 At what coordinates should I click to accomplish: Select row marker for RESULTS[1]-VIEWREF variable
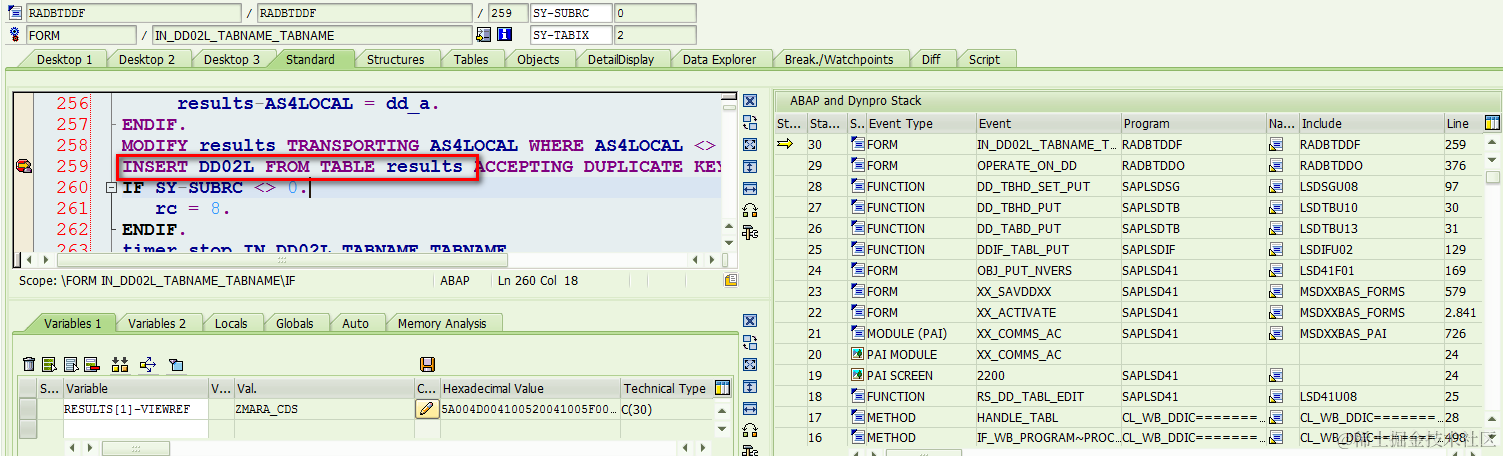28,409
